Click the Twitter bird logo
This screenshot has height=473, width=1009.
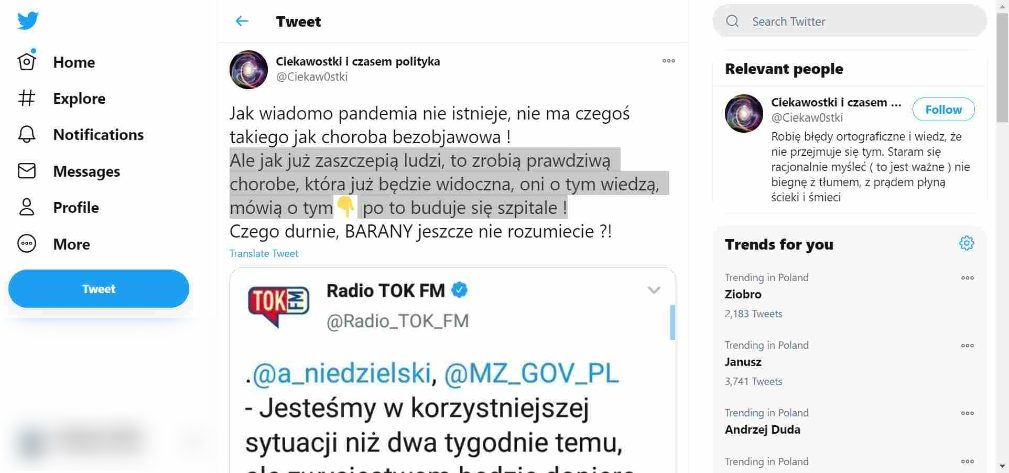point(28,21)
